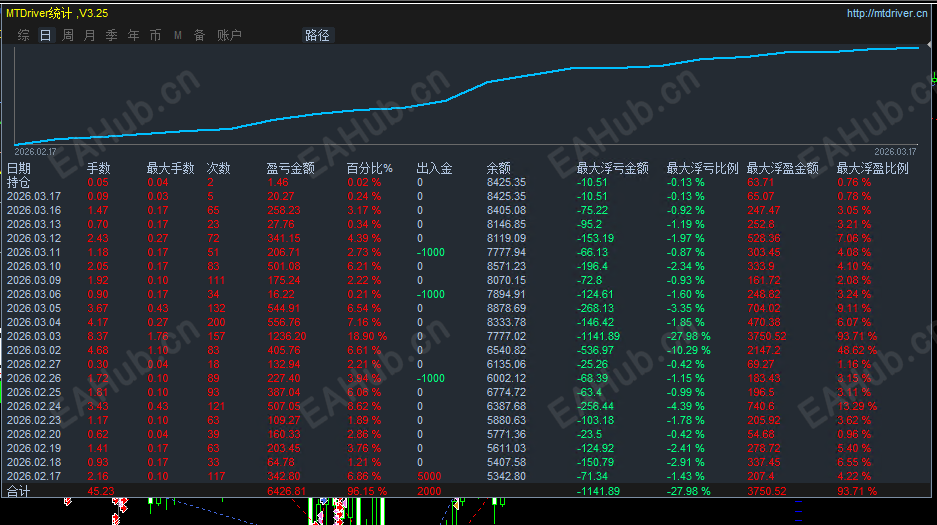937x525 pixels.
Task: Click the 手数 column header
Action: pos(99,168)
